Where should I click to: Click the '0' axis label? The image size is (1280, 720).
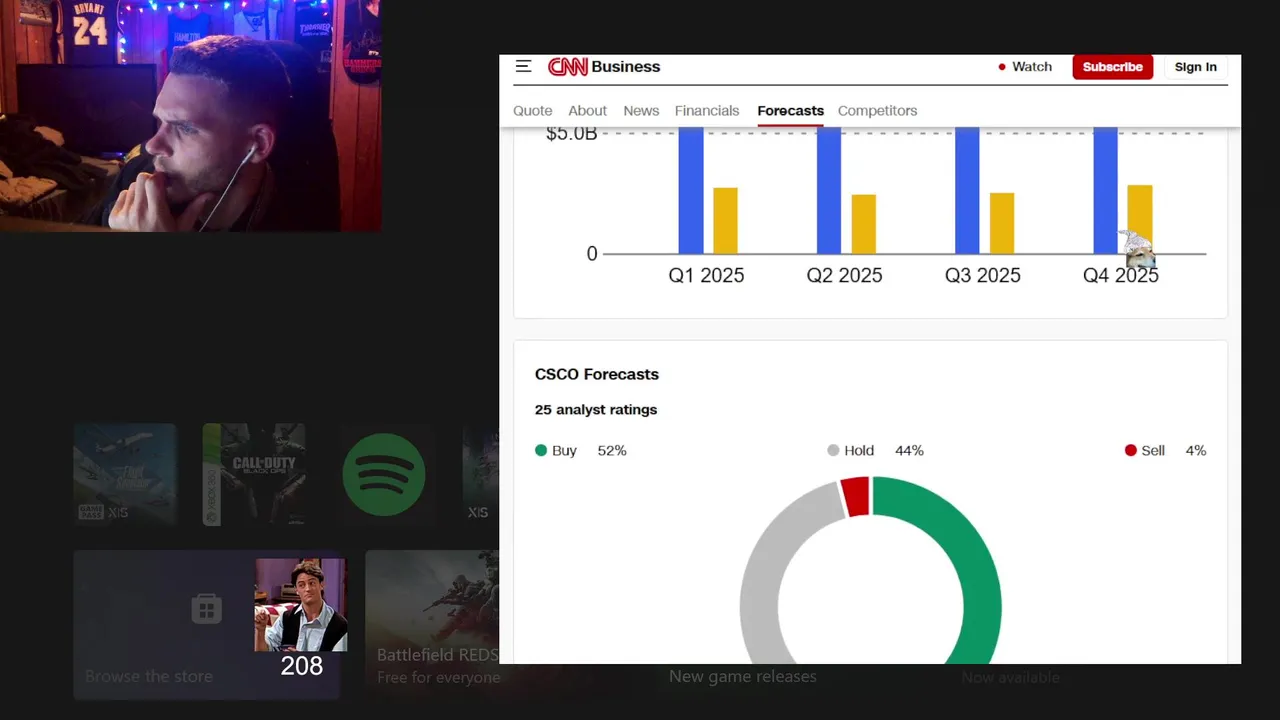tap(592, 255)
